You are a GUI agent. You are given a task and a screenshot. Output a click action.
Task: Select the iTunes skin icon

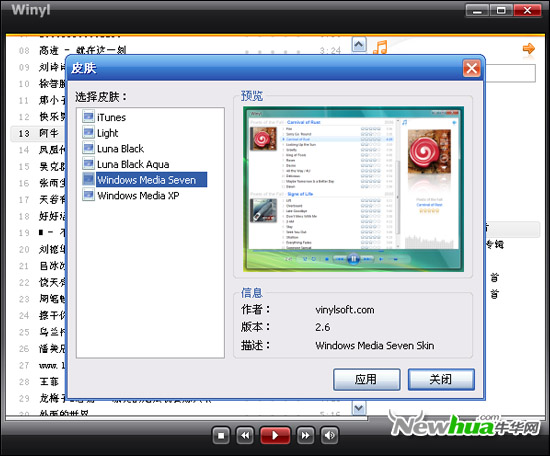tap(88, 116)
